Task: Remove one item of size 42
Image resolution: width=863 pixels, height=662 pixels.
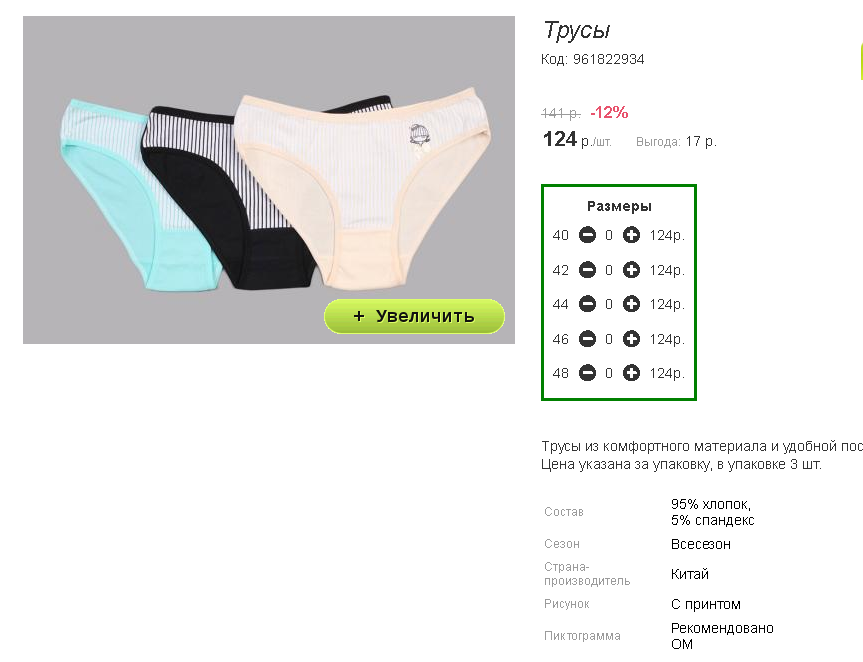Action: click(587, 270)
